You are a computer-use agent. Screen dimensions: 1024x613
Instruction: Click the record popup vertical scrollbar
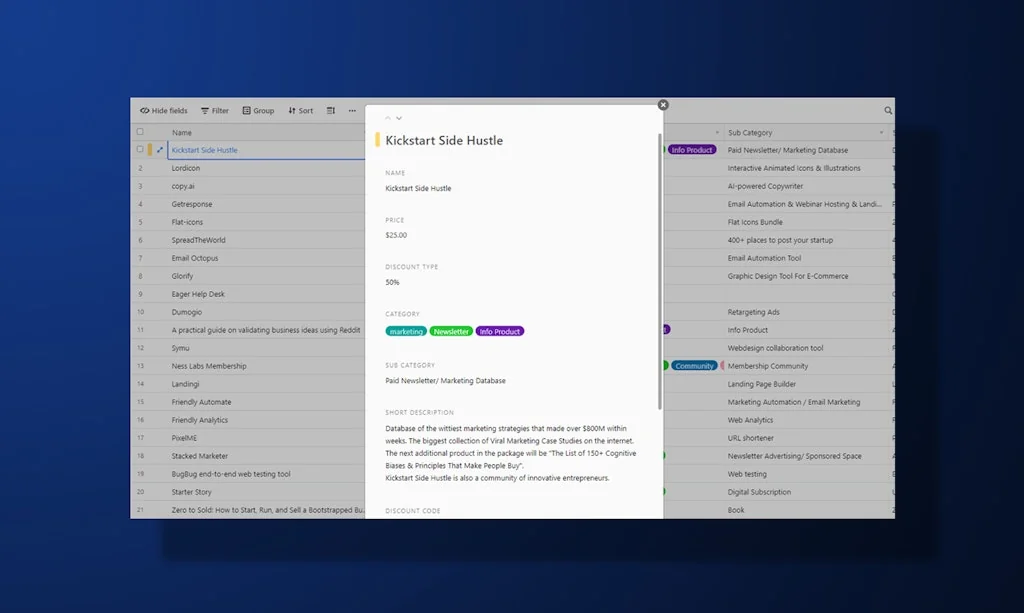pos(659,270)
